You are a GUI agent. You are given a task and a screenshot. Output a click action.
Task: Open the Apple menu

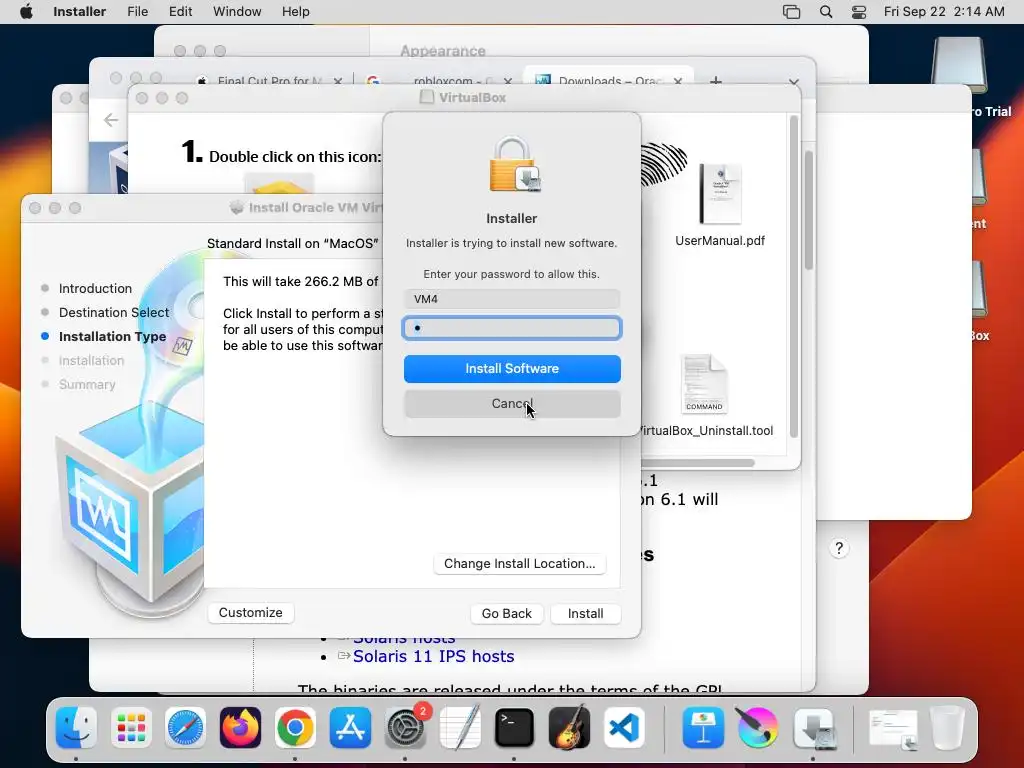tap(26, 12)
